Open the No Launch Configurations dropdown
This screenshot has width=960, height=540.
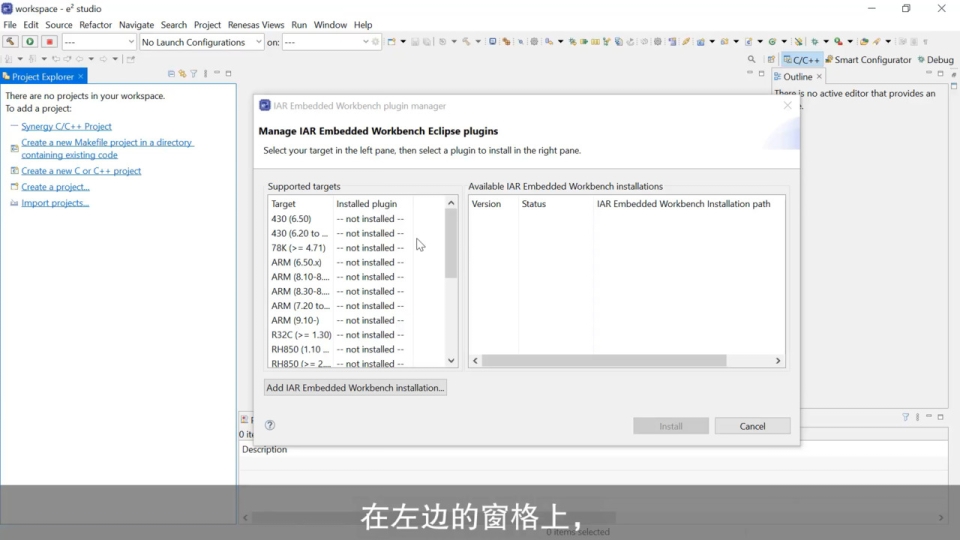[x=201, y=42]
